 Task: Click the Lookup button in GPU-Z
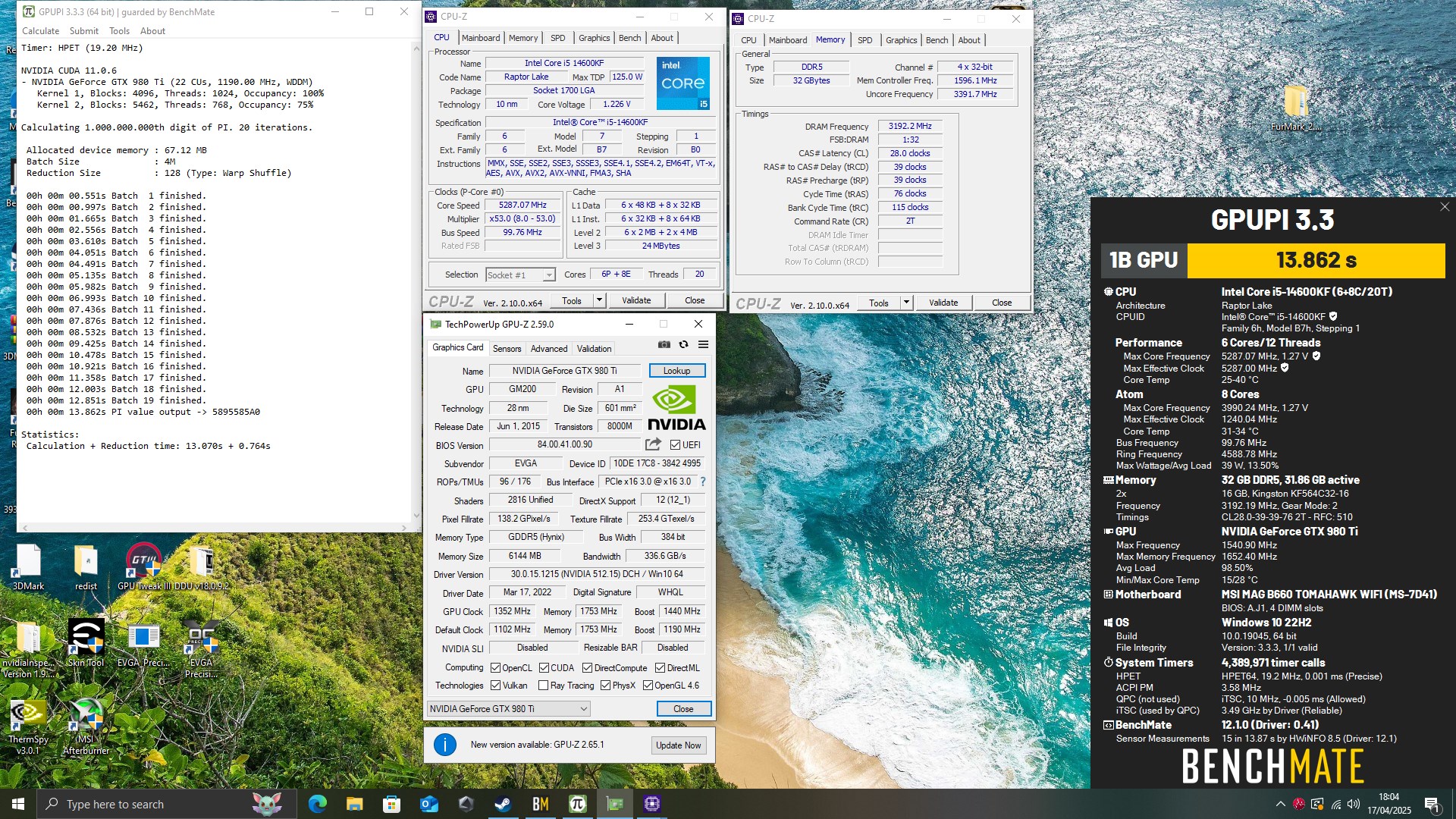676,371
